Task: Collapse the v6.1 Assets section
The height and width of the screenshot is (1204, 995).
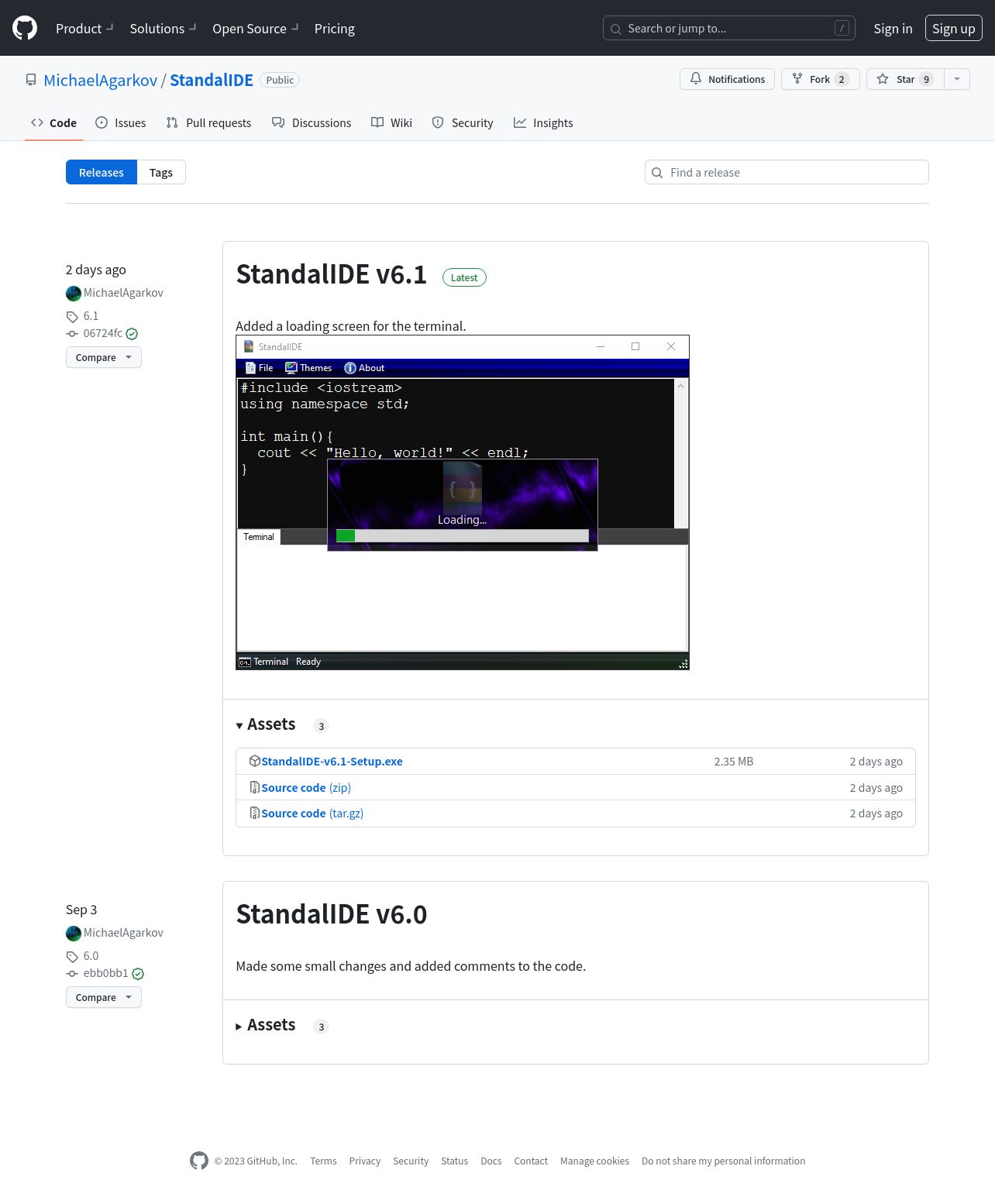Action: (x=266, y=724)
